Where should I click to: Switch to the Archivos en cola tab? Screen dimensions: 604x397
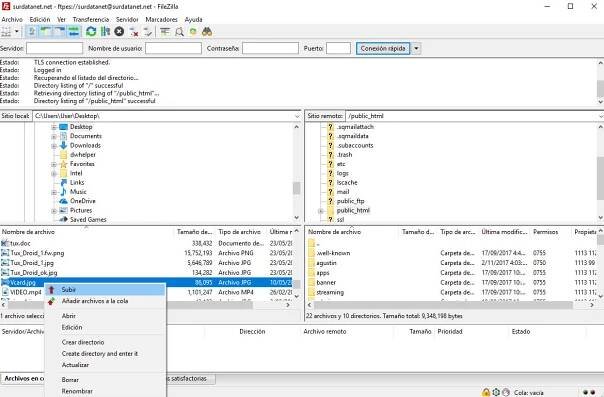[x=24, y=379]
